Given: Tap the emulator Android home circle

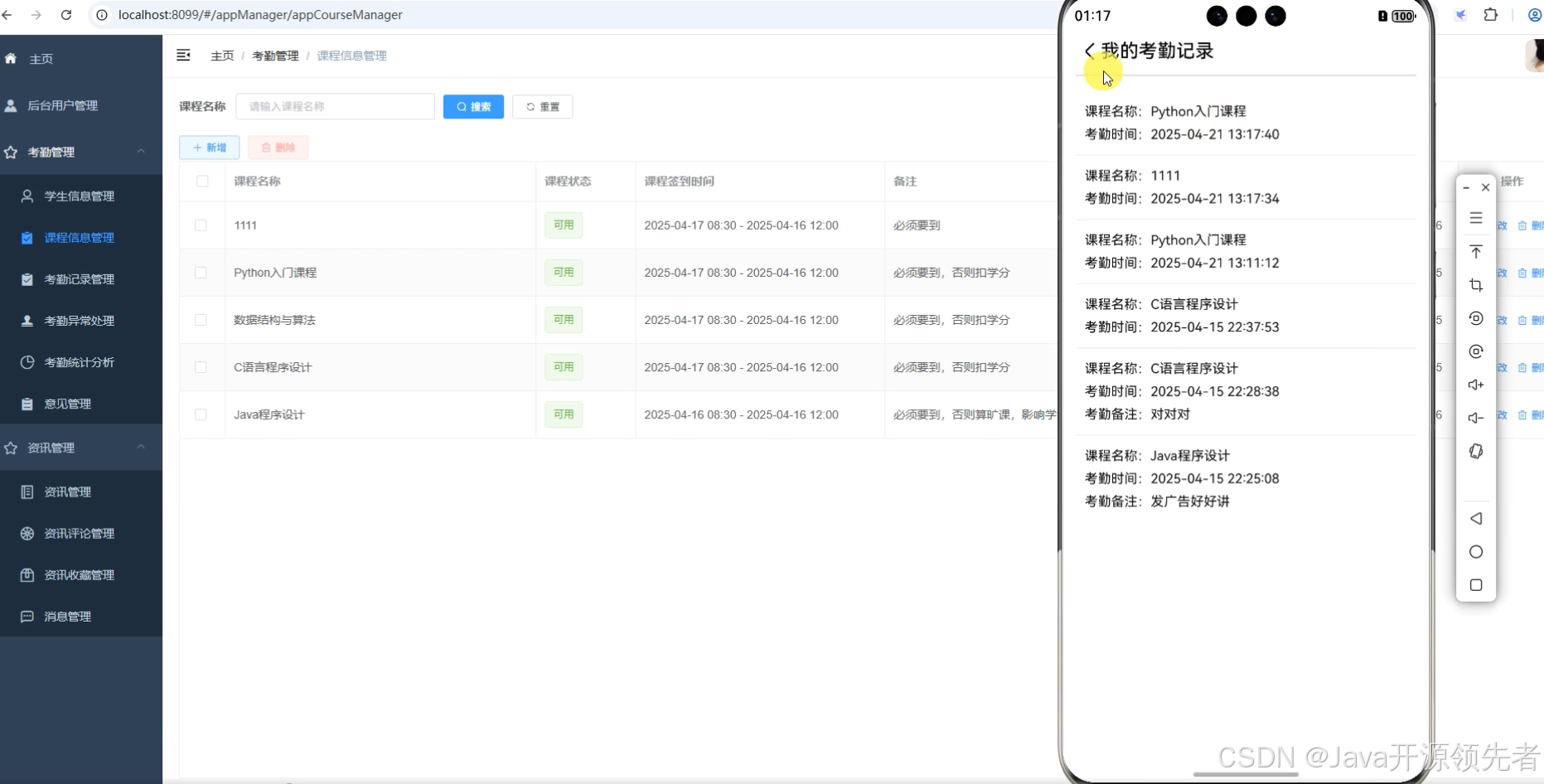Looking at the screenshot, I should (1476, 552).
